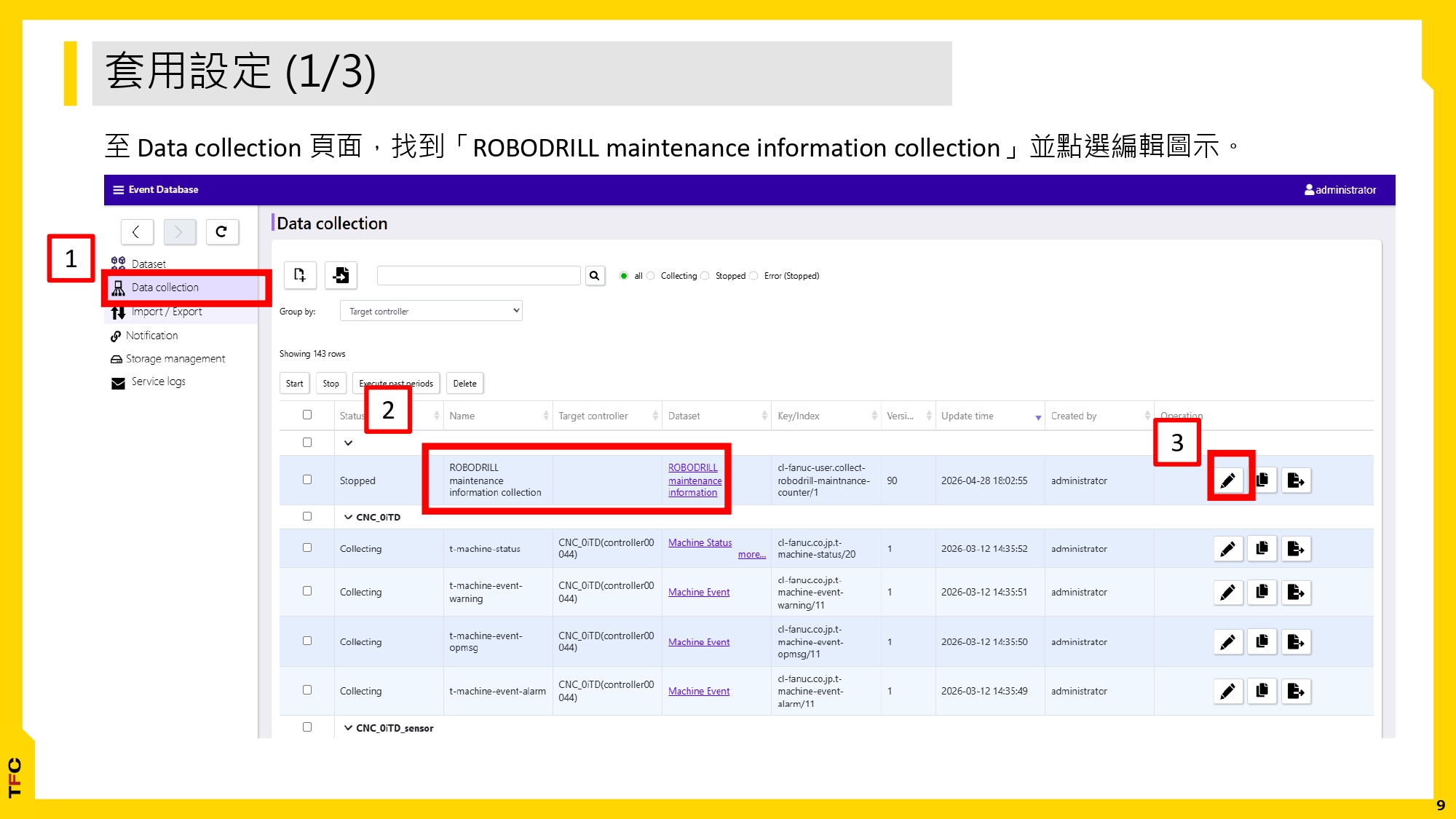The image size is (1456, 819).
Task: Tick checkbox for ROBODRILL maintenance row
Action: (x=307, y=480)
